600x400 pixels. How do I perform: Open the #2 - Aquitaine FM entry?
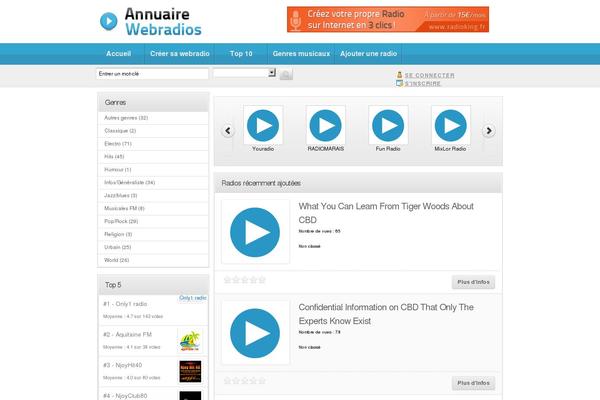[127, 335]
